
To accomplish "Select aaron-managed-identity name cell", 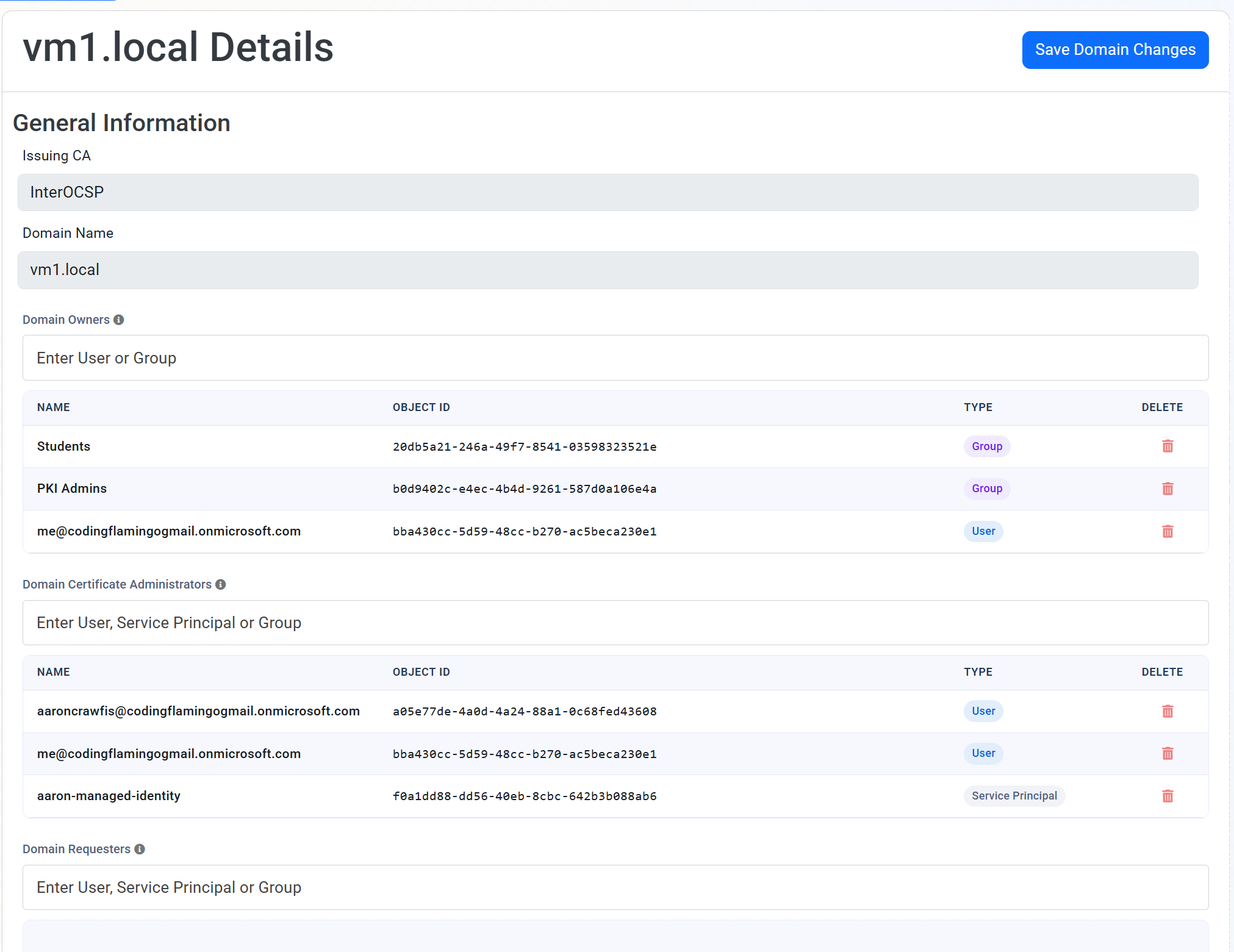I will (x=109, y=796).
